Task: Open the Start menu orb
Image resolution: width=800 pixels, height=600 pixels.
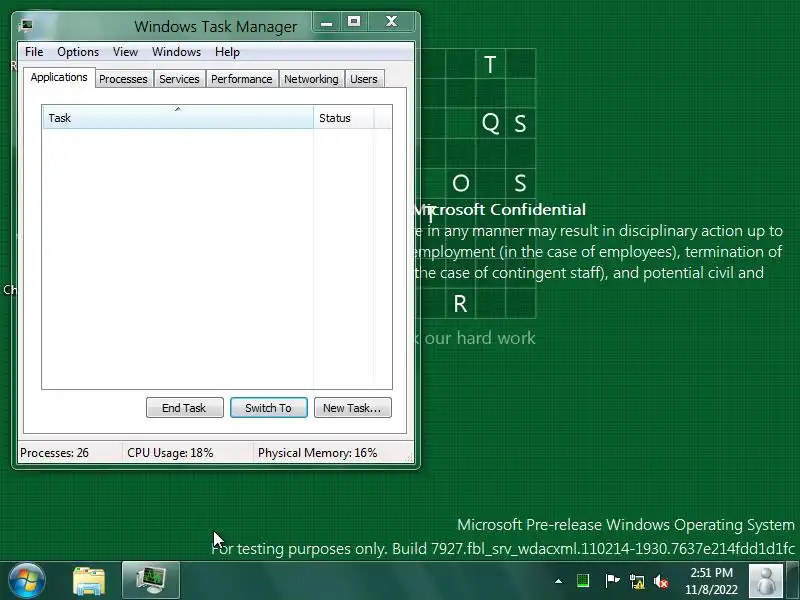Action: pyautogui.click(x=27, y=581)
